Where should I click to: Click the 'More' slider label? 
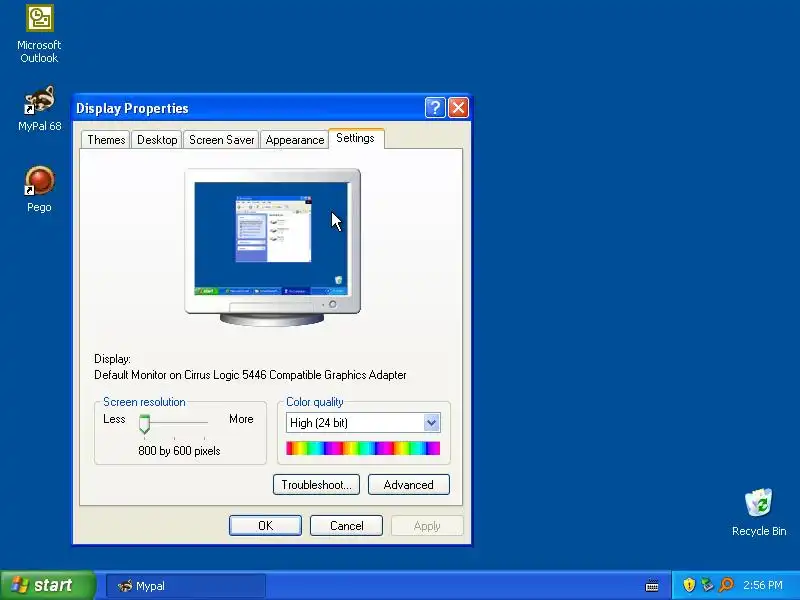tap(241, 419)
